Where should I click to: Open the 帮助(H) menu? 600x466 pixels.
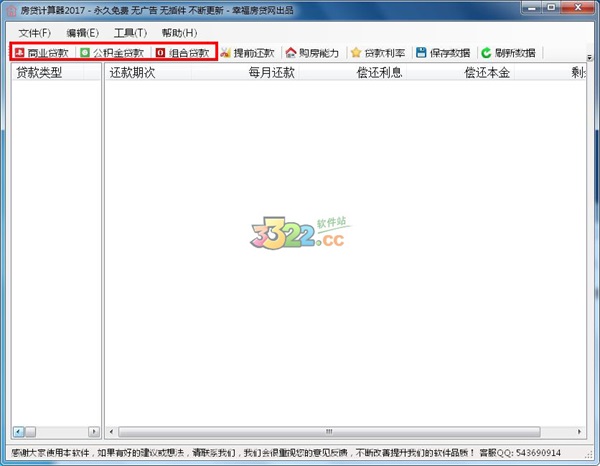[x=179, y=33]
